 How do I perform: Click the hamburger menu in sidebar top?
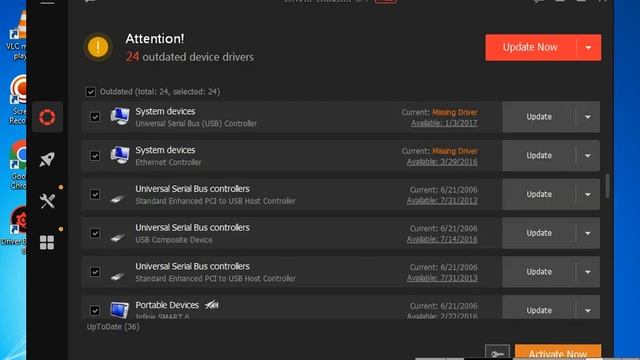[47, 2]
